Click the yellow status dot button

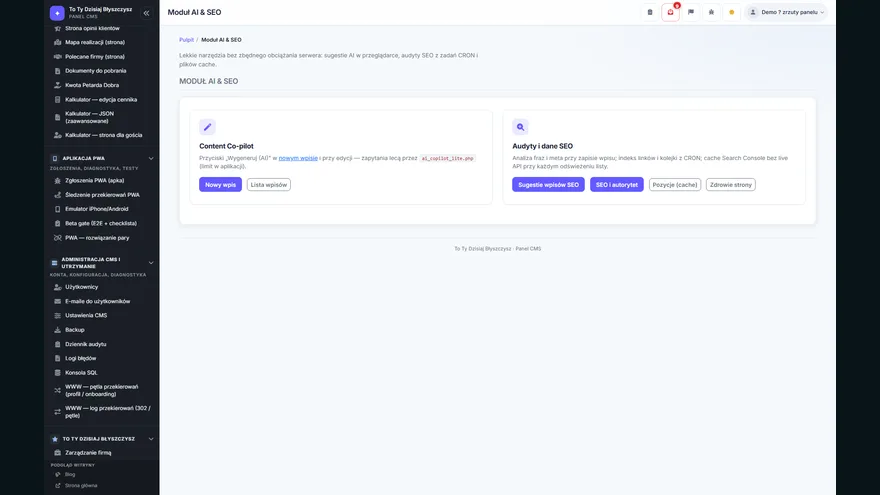pos(731,12)
